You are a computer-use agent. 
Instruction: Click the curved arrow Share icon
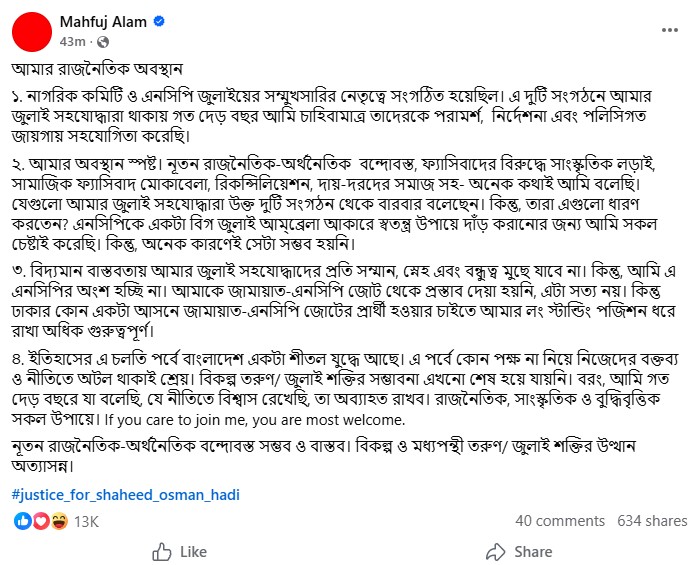coord(496,552)
